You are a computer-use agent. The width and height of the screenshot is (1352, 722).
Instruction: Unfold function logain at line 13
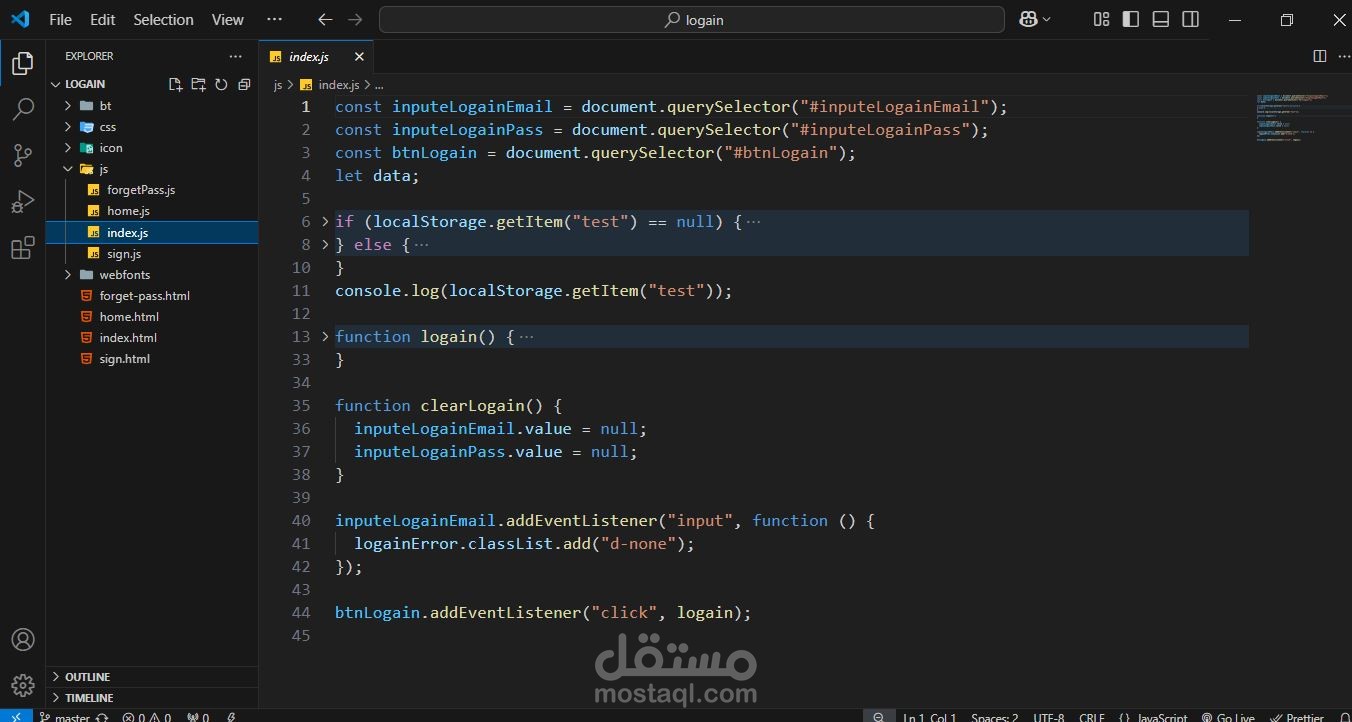(325, 336)
